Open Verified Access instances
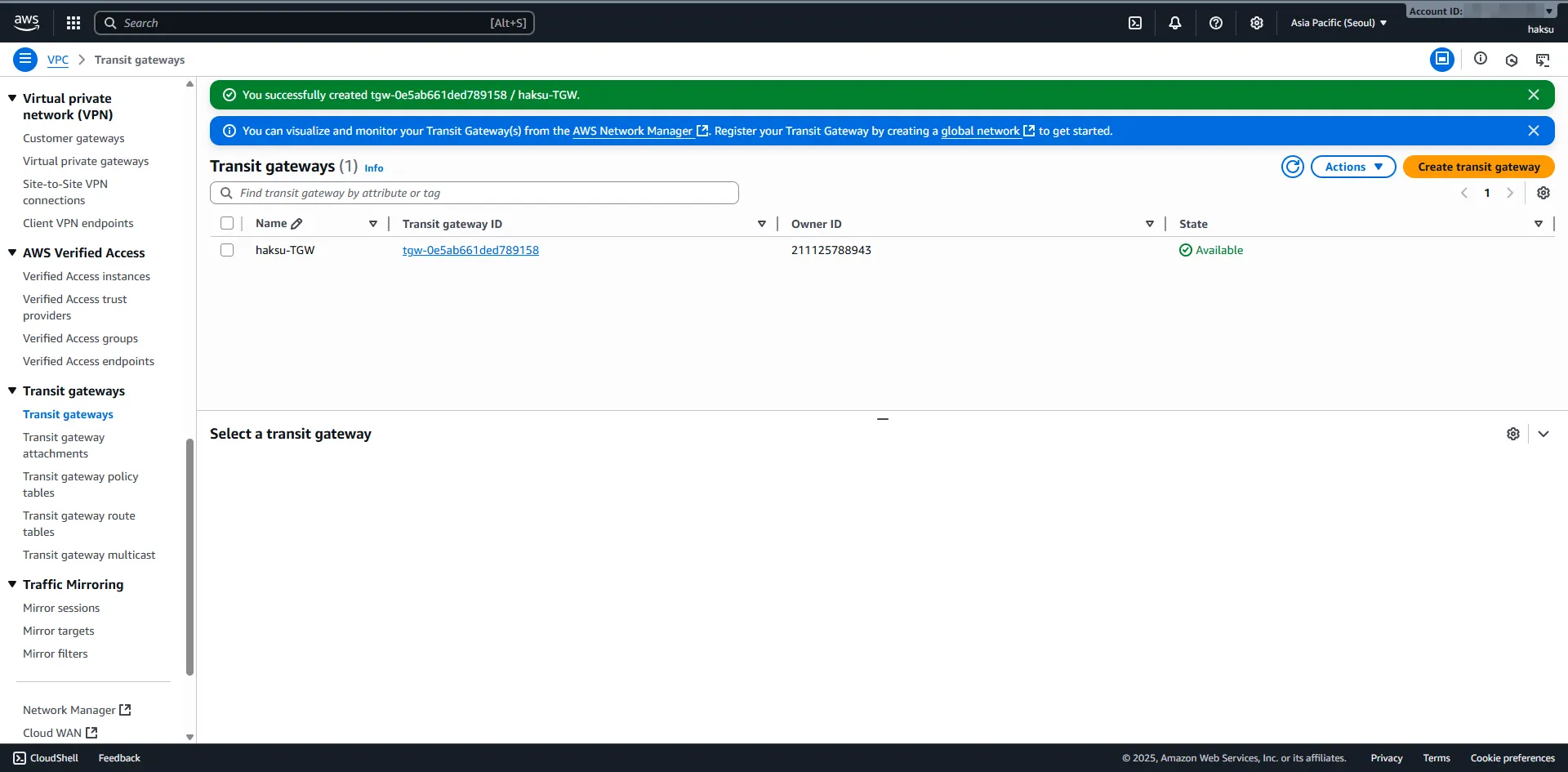This screenshot has width=1568, height=772. [87, 276]
